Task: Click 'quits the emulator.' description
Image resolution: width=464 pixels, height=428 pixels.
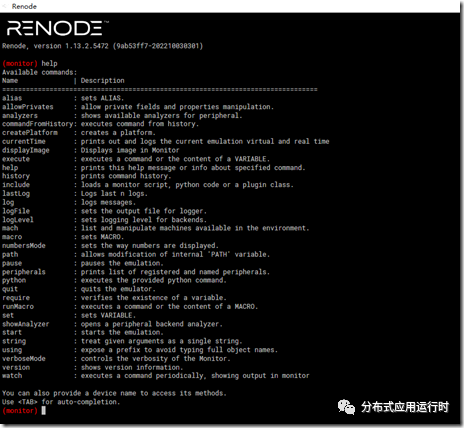Action: [x=118, y=289]
